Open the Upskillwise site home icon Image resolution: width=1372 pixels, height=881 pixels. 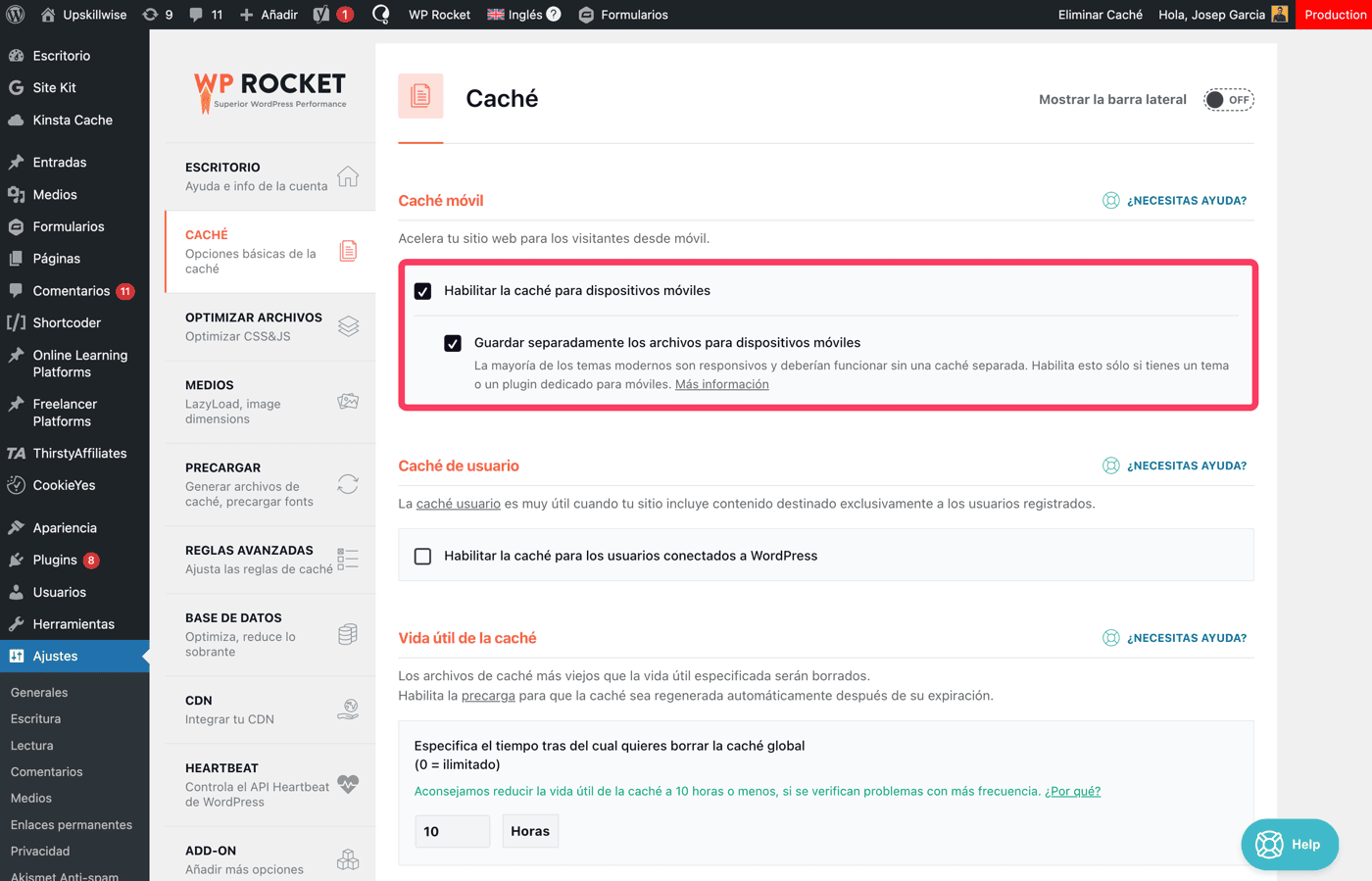pyautogui.click(x=47, y=15)
